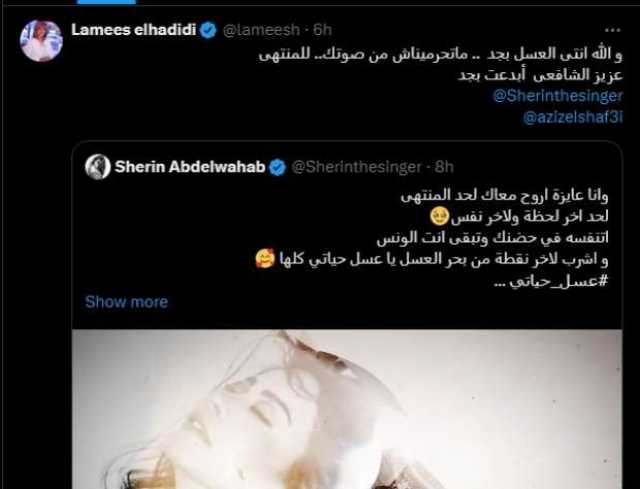
Task: Open the @lameesh handle
Action: click(x=262, y=30)
